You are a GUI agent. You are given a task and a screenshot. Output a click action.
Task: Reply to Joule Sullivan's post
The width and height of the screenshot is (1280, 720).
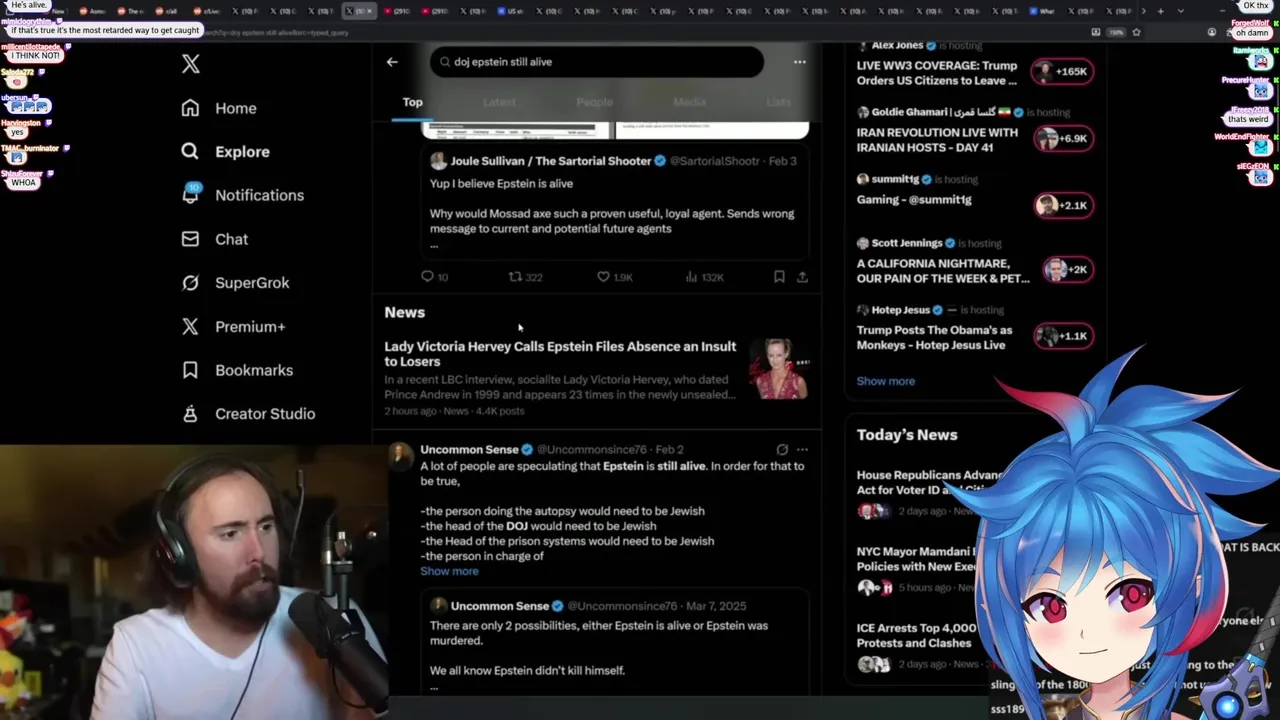click(435, 277)
